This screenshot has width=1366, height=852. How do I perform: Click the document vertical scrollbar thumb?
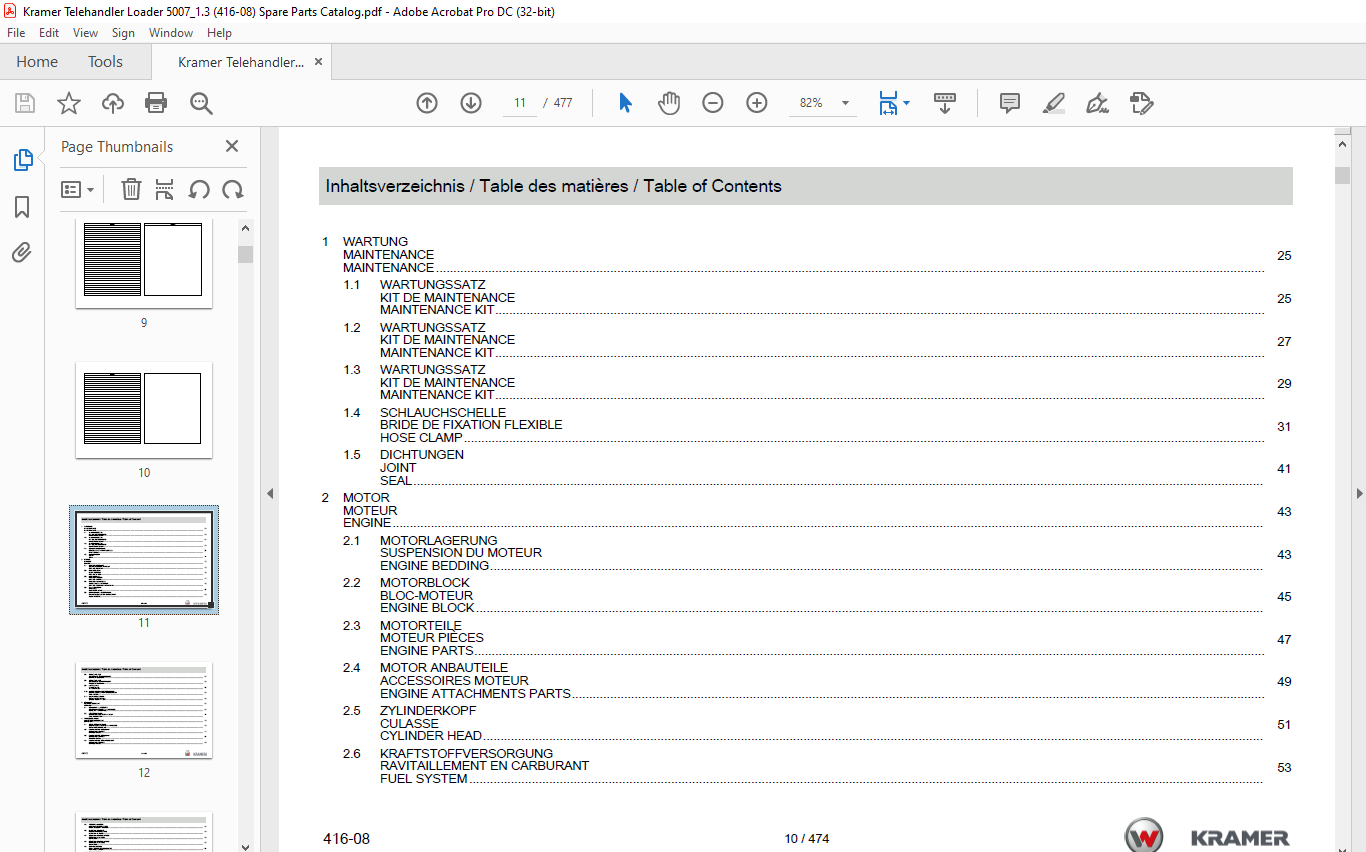pyautogui.click(x=1342, y=176)
